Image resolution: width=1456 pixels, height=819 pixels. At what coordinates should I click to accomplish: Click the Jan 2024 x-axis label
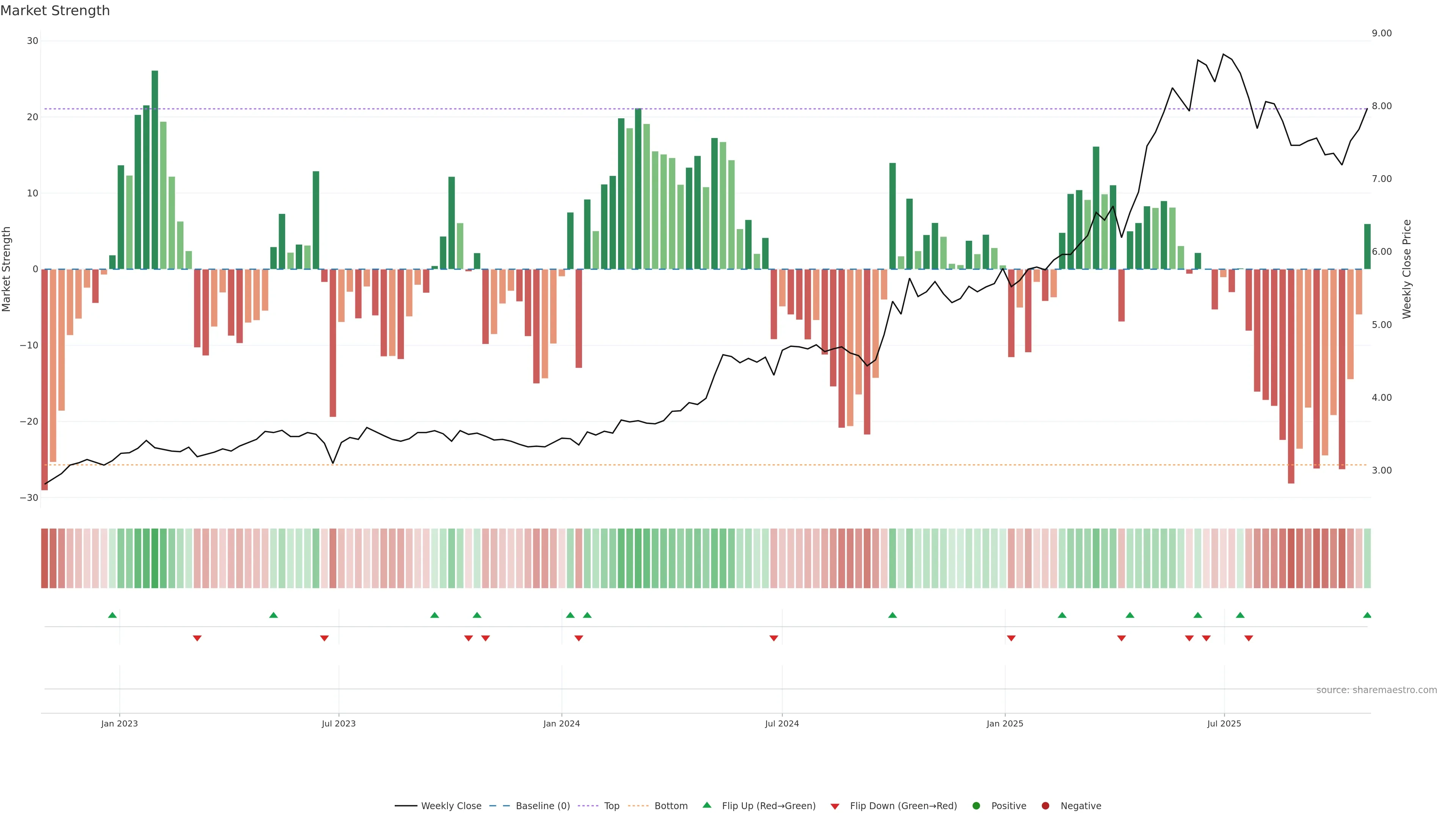561,723
